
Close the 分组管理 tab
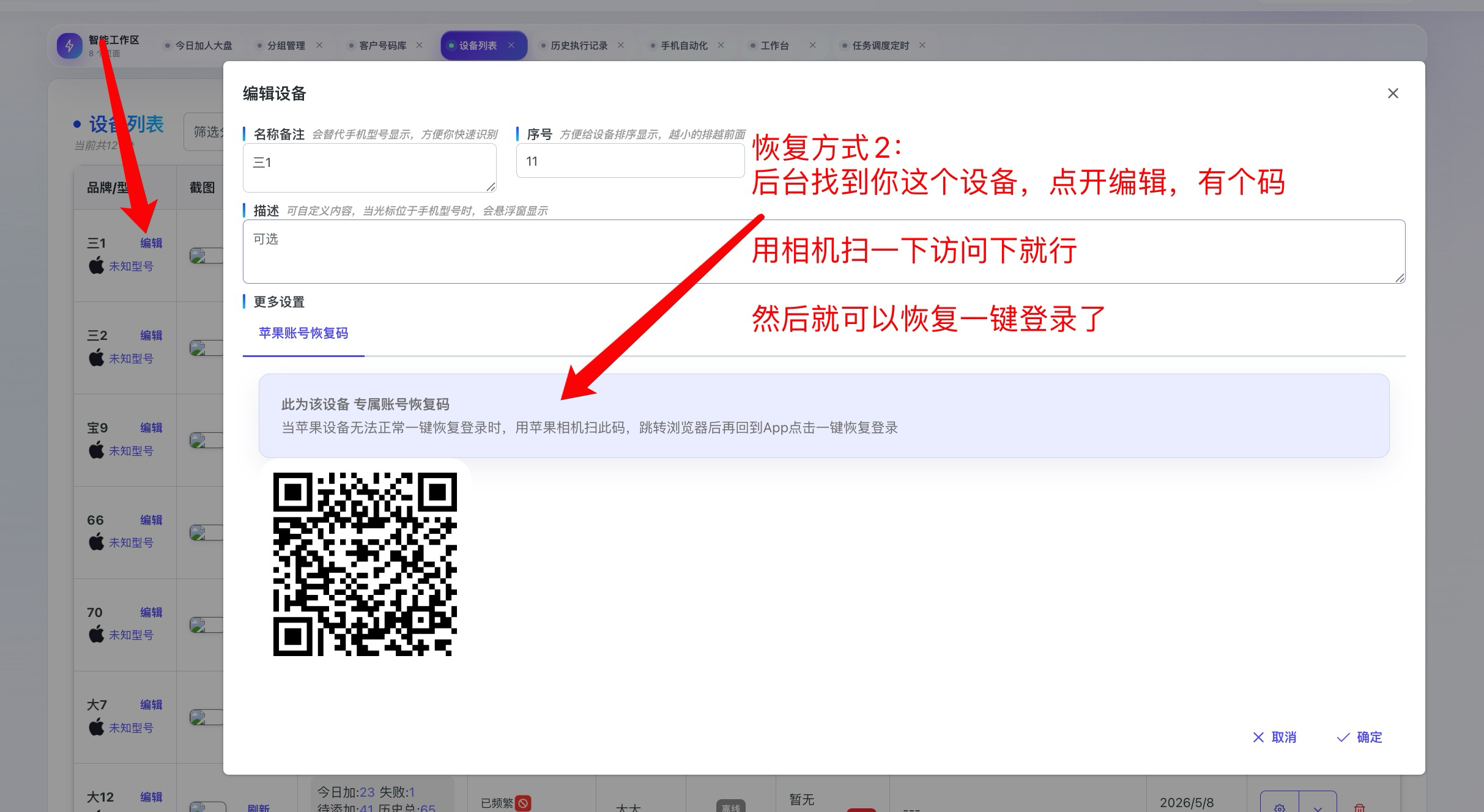pos(319,45)
